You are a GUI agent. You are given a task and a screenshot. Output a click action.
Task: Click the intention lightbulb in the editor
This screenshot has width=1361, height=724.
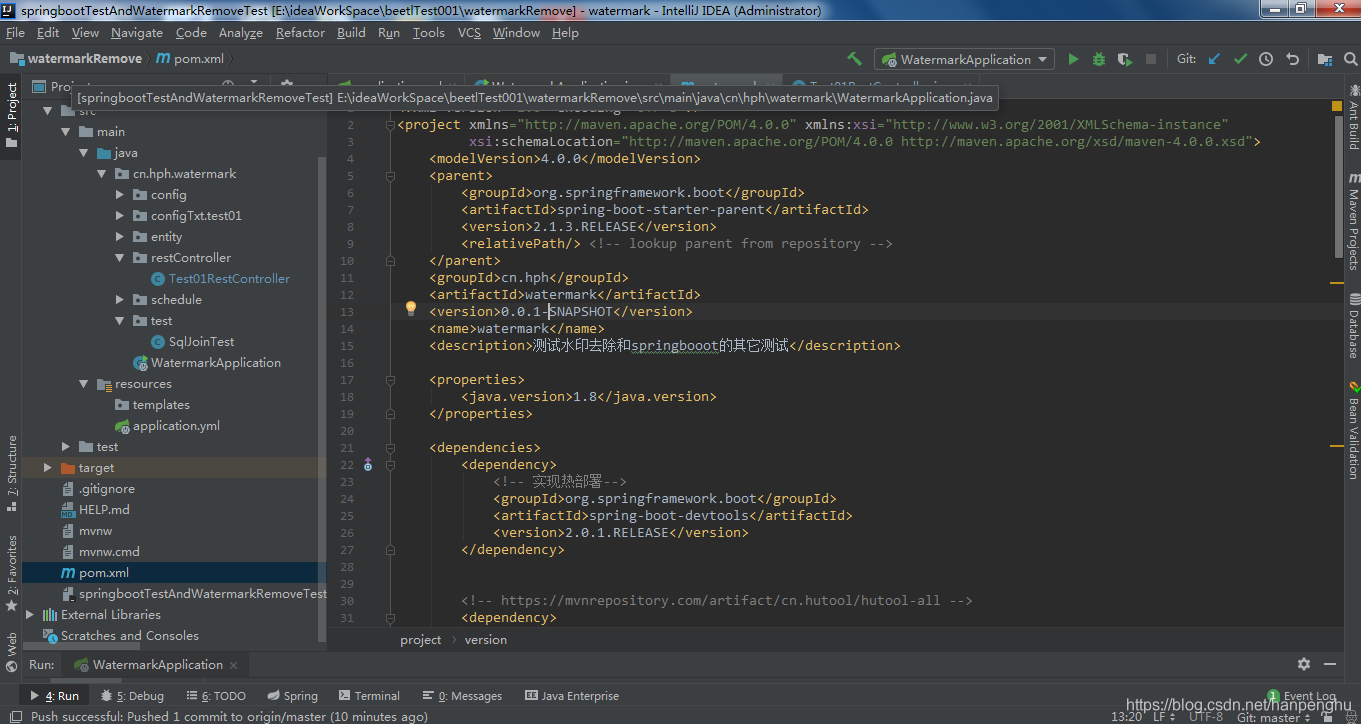[x=410, y=309]
